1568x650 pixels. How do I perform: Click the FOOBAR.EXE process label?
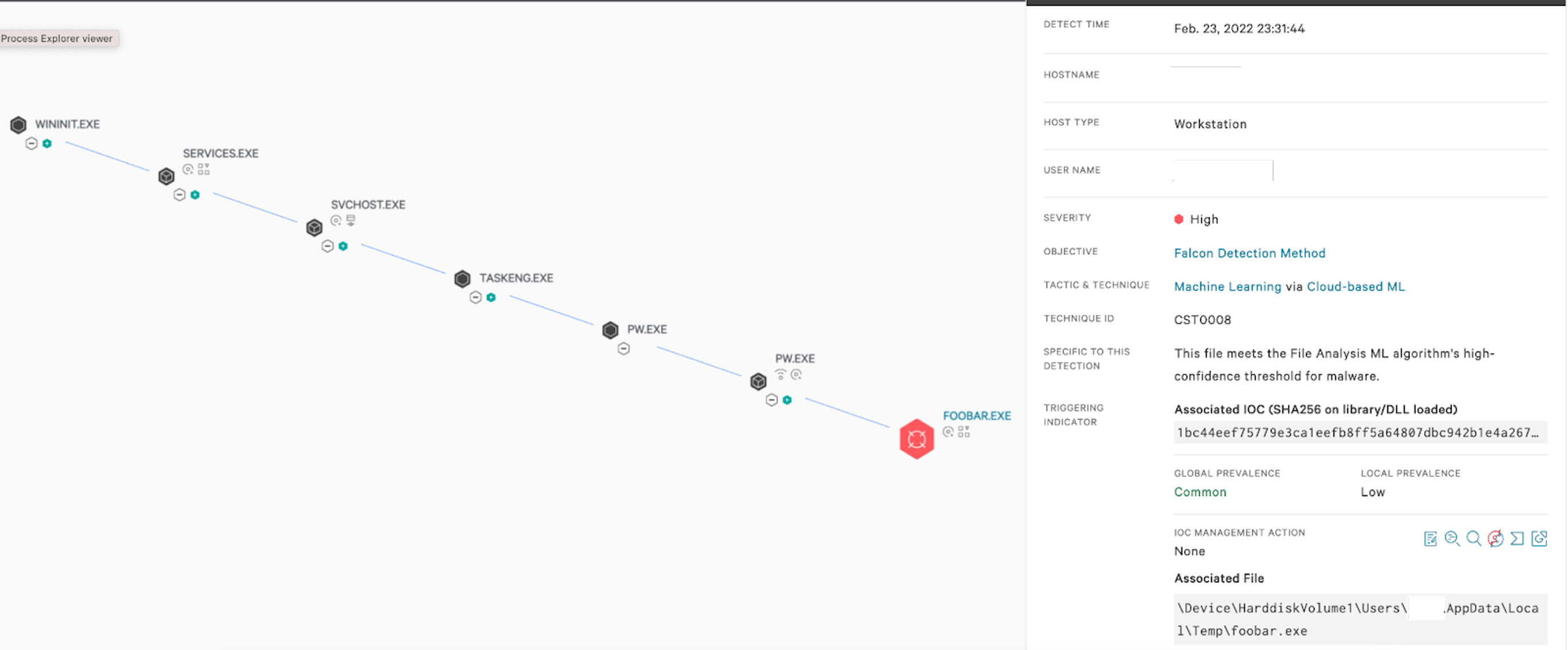pos(976,416)
